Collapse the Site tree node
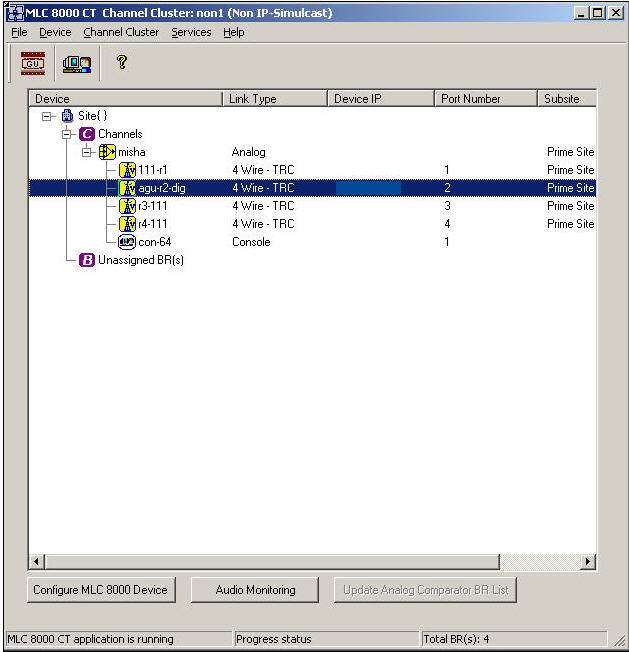Screen dimensions: 629x652 47,116
